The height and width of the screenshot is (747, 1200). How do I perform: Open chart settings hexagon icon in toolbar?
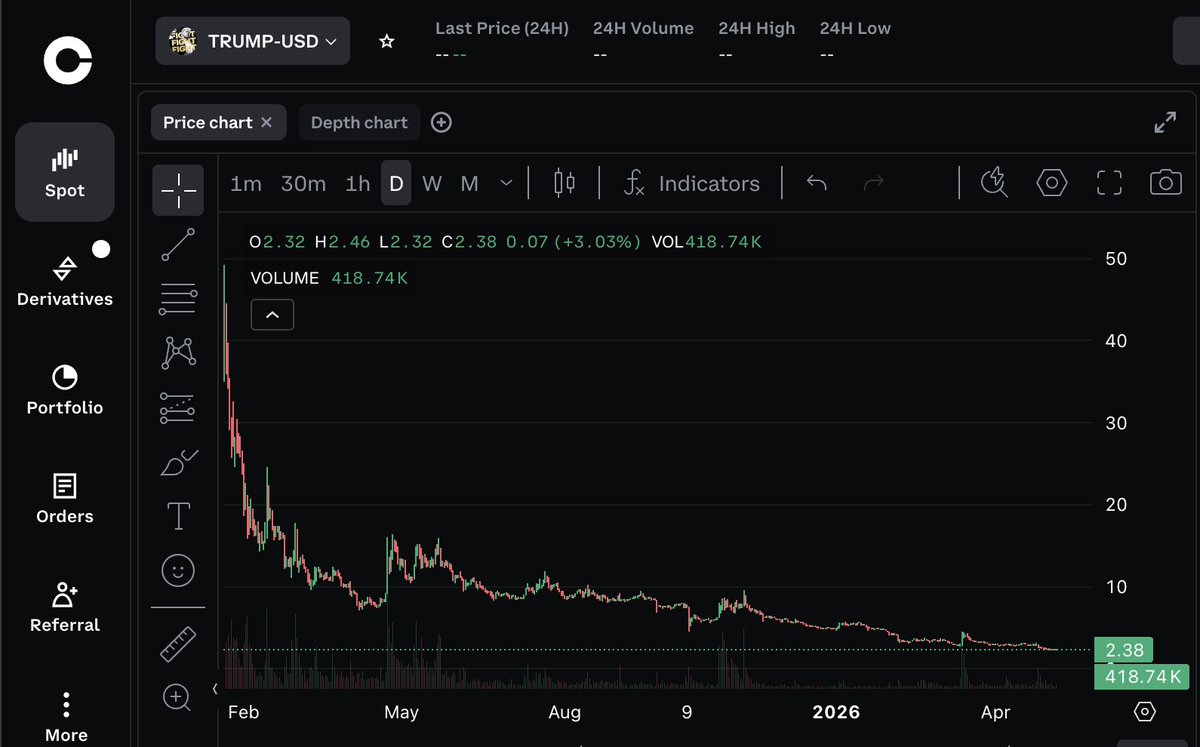pos(1052,183)
